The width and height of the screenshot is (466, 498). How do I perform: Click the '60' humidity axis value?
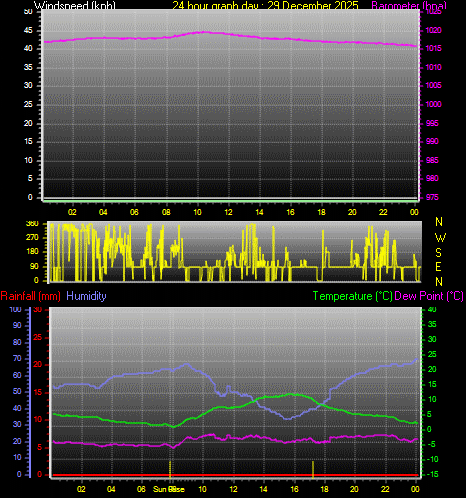click(17, 375)
